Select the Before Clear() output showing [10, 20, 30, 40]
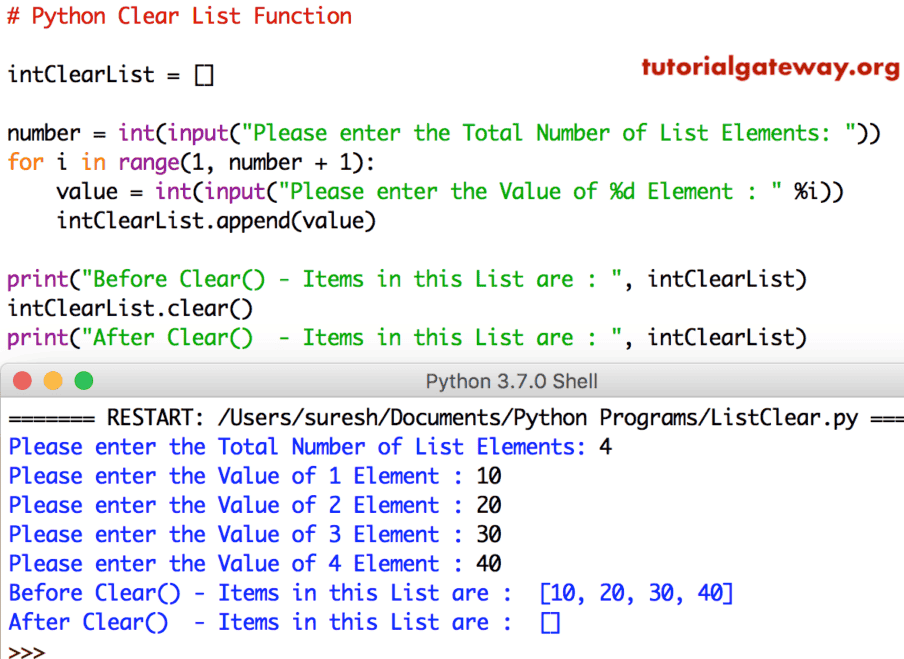The height and width of the screenshot is (659, 904). pyautogui.click(x=370, y=593)
